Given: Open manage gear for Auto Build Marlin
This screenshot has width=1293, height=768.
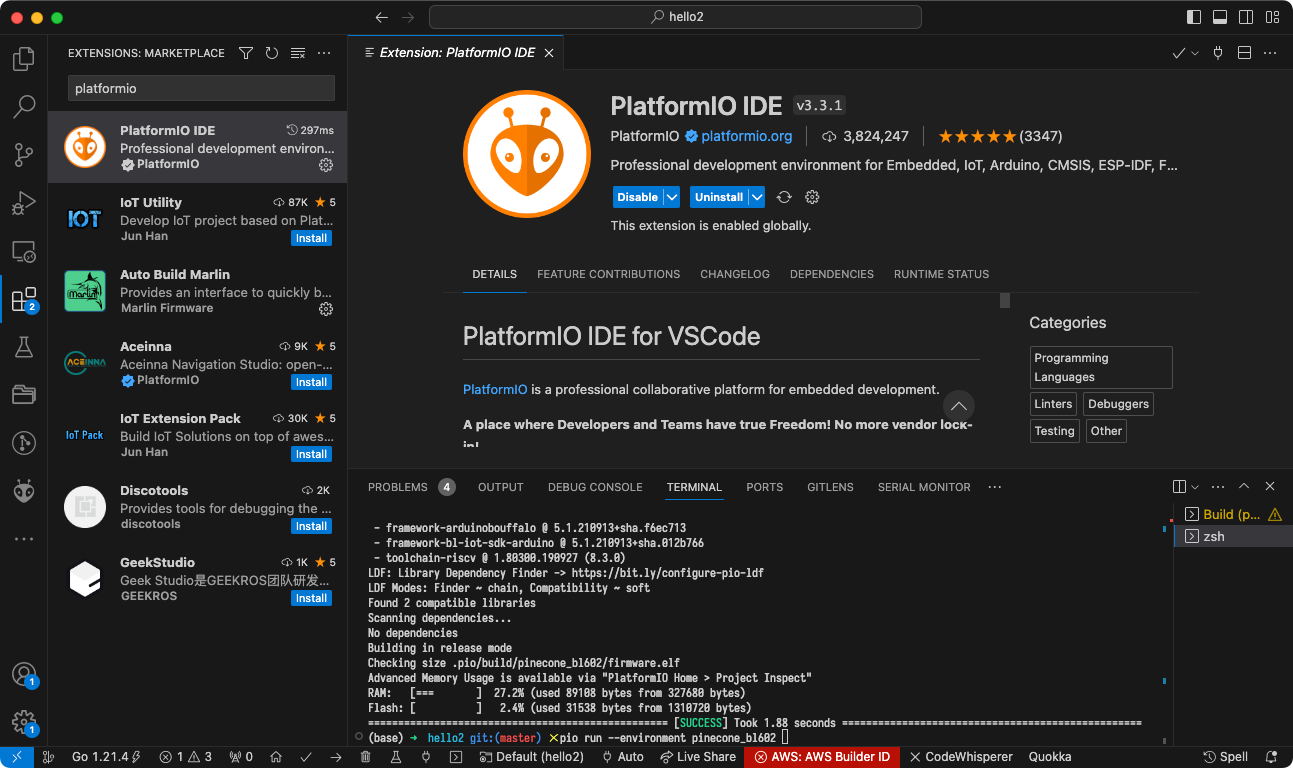Looking at the screenshot, I should coord(326,309).
